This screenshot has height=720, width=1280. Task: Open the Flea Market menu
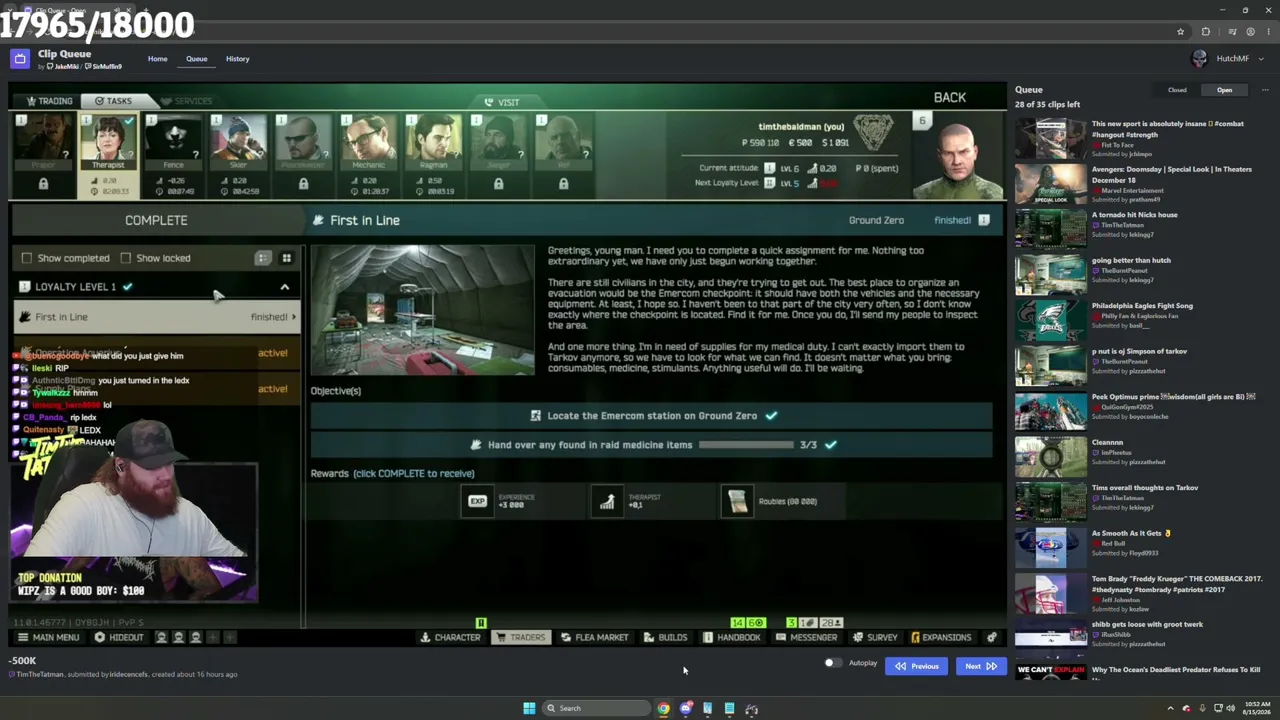(595, 637)
